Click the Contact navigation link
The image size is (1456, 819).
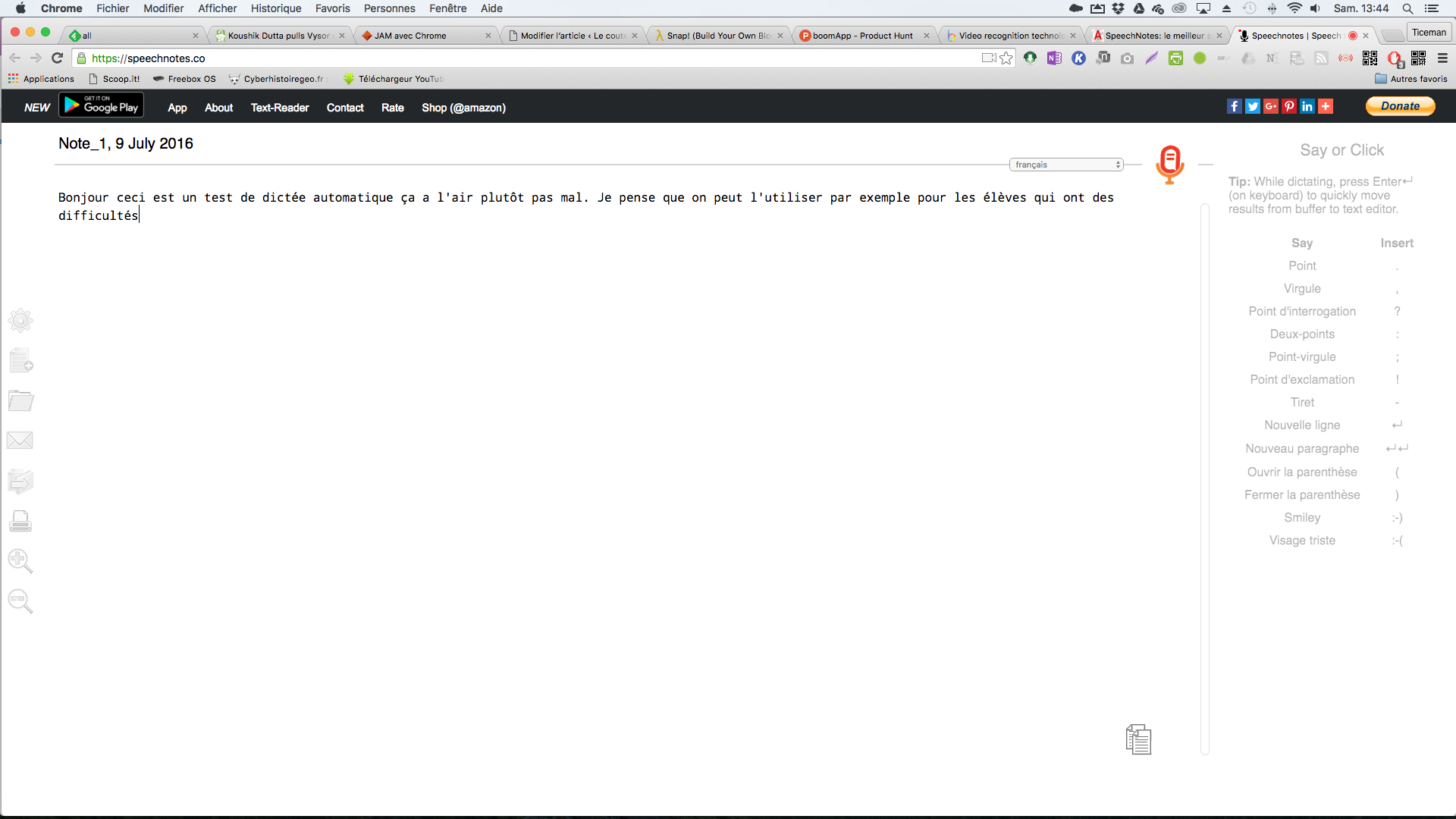[x=346, y=107]
